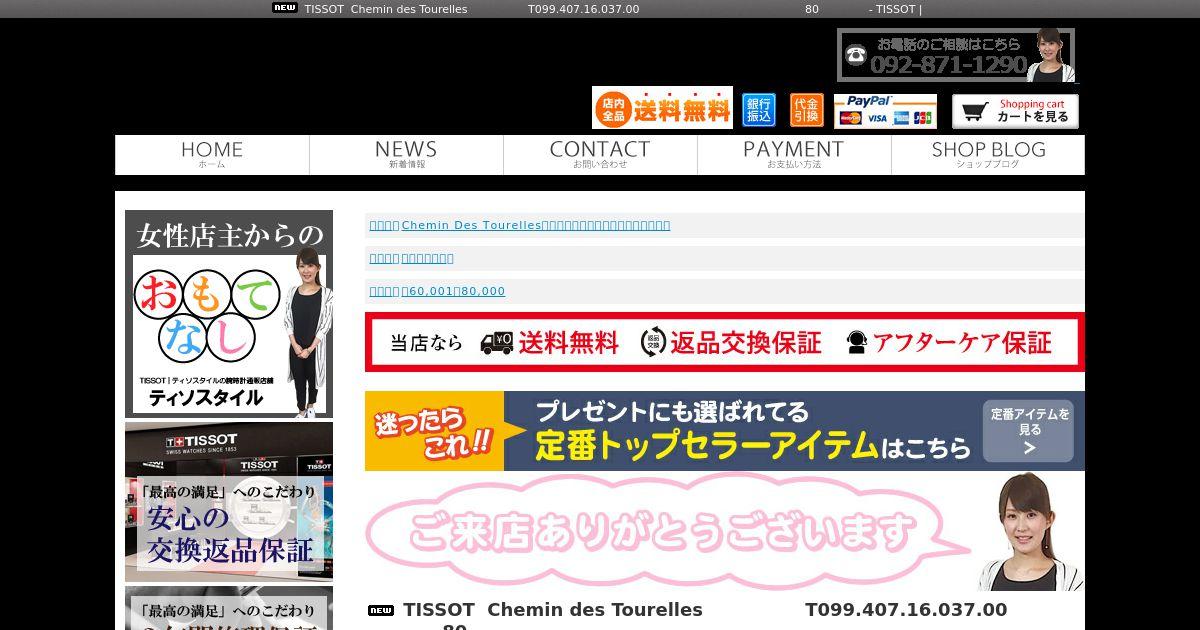Screen dimensions: 1200x630
Task: Click the NEW badge beside product title
Action: tap(381, 610)
